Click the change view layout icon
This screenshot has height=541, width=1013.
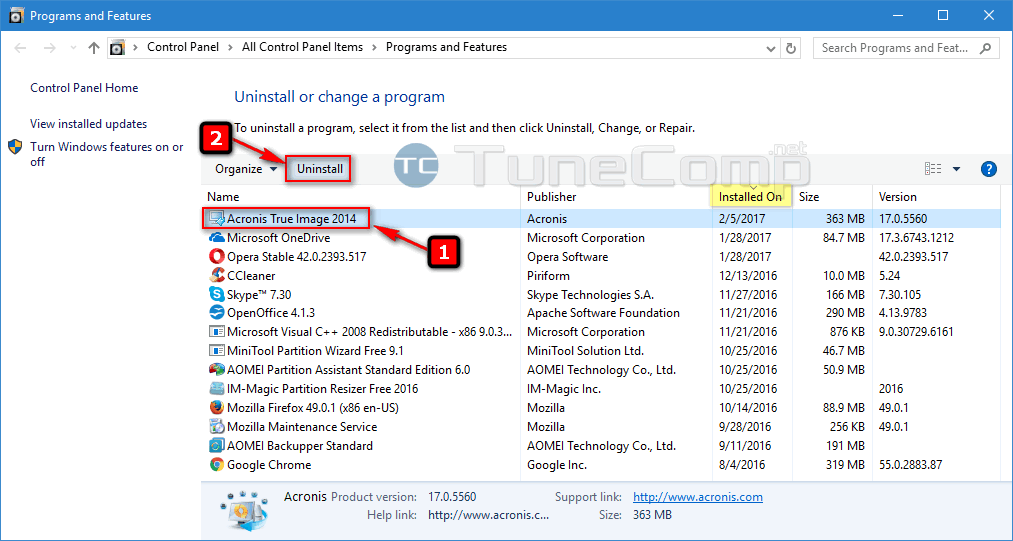click(933, 169)
